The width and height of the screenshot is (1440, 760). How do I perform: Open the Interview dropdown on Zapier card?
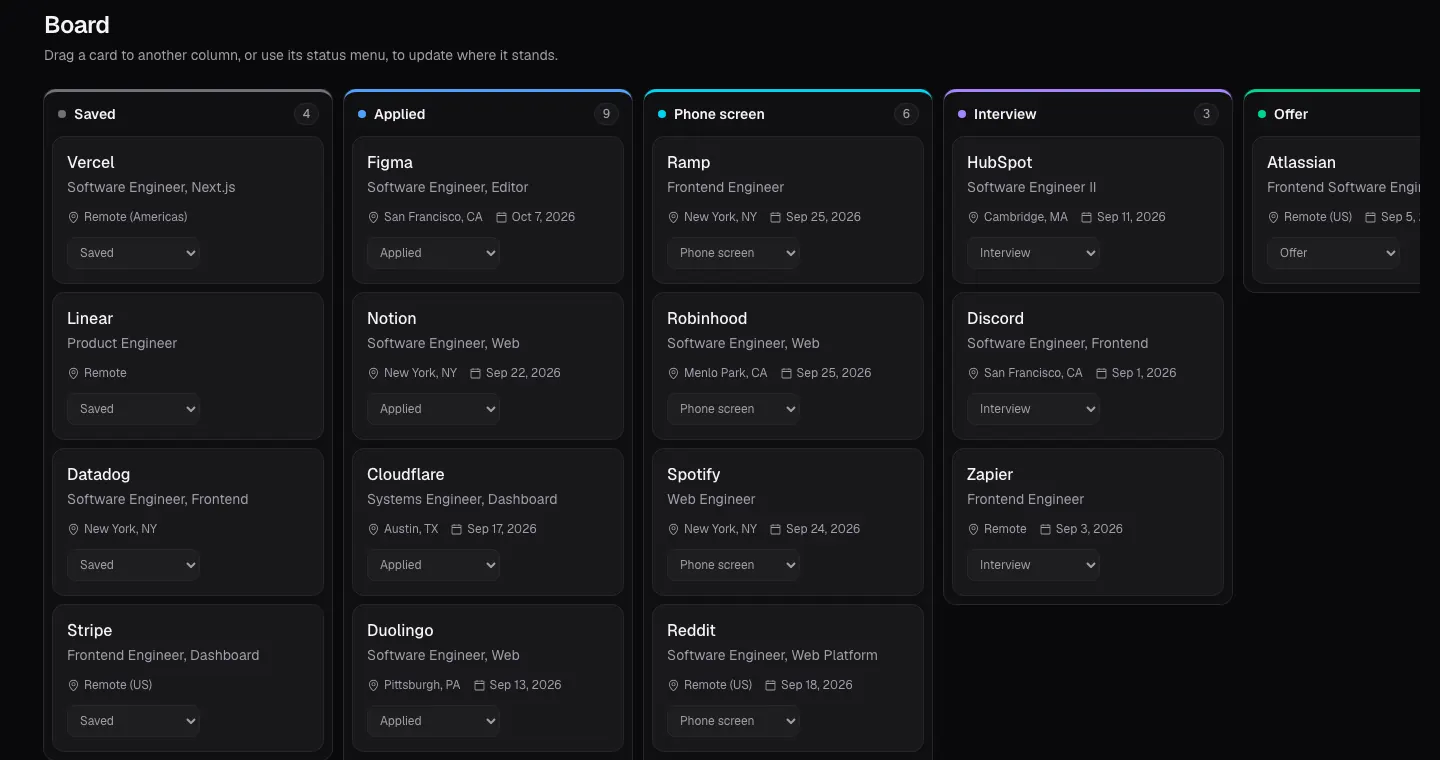tap(1033, 565)
